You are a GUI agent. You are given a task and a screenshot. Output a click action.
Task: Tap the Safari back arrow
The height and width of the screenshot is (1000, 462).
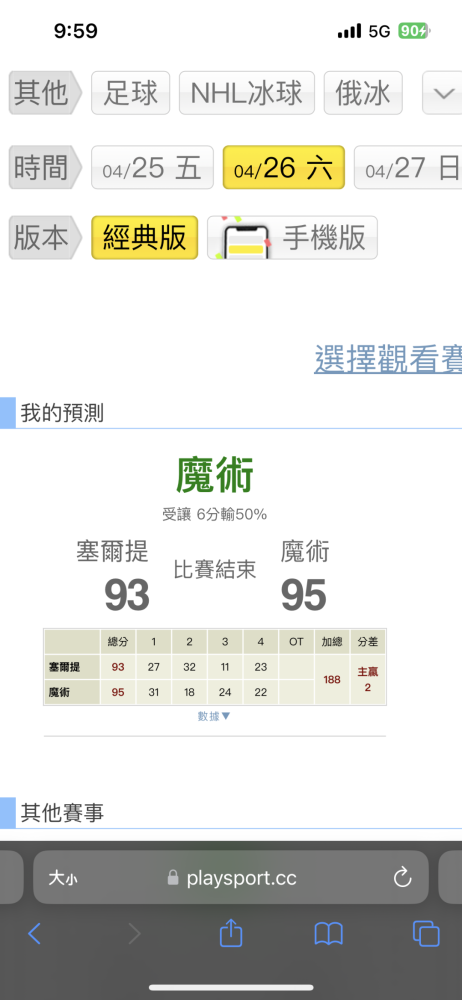tap(34, 934)
